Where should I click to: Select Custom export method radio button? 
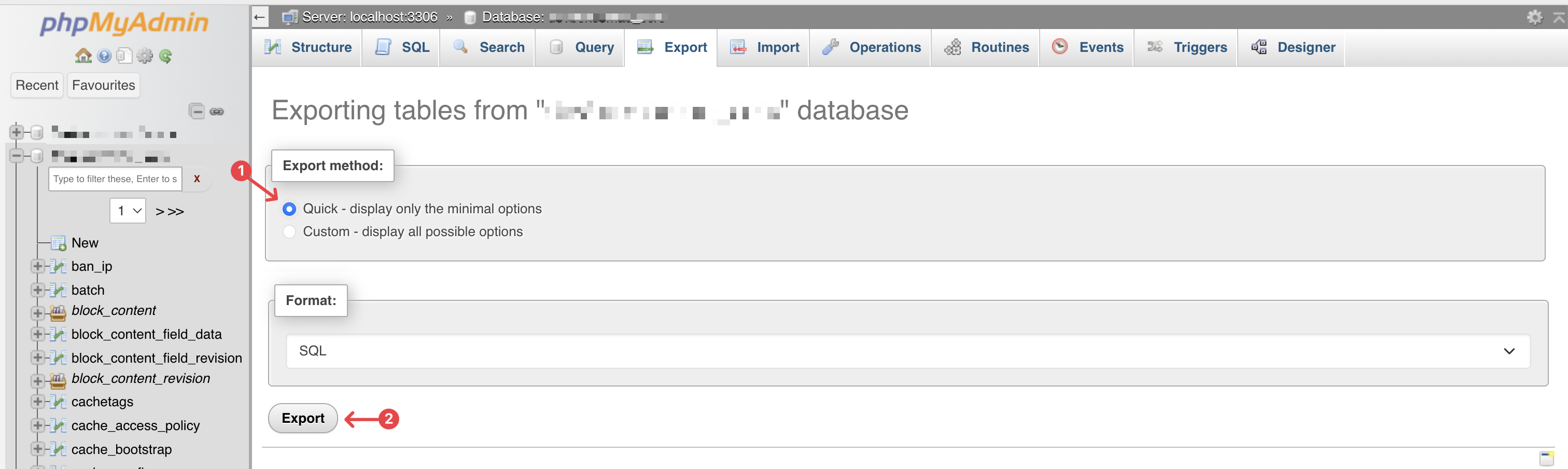tap(290, 232)
